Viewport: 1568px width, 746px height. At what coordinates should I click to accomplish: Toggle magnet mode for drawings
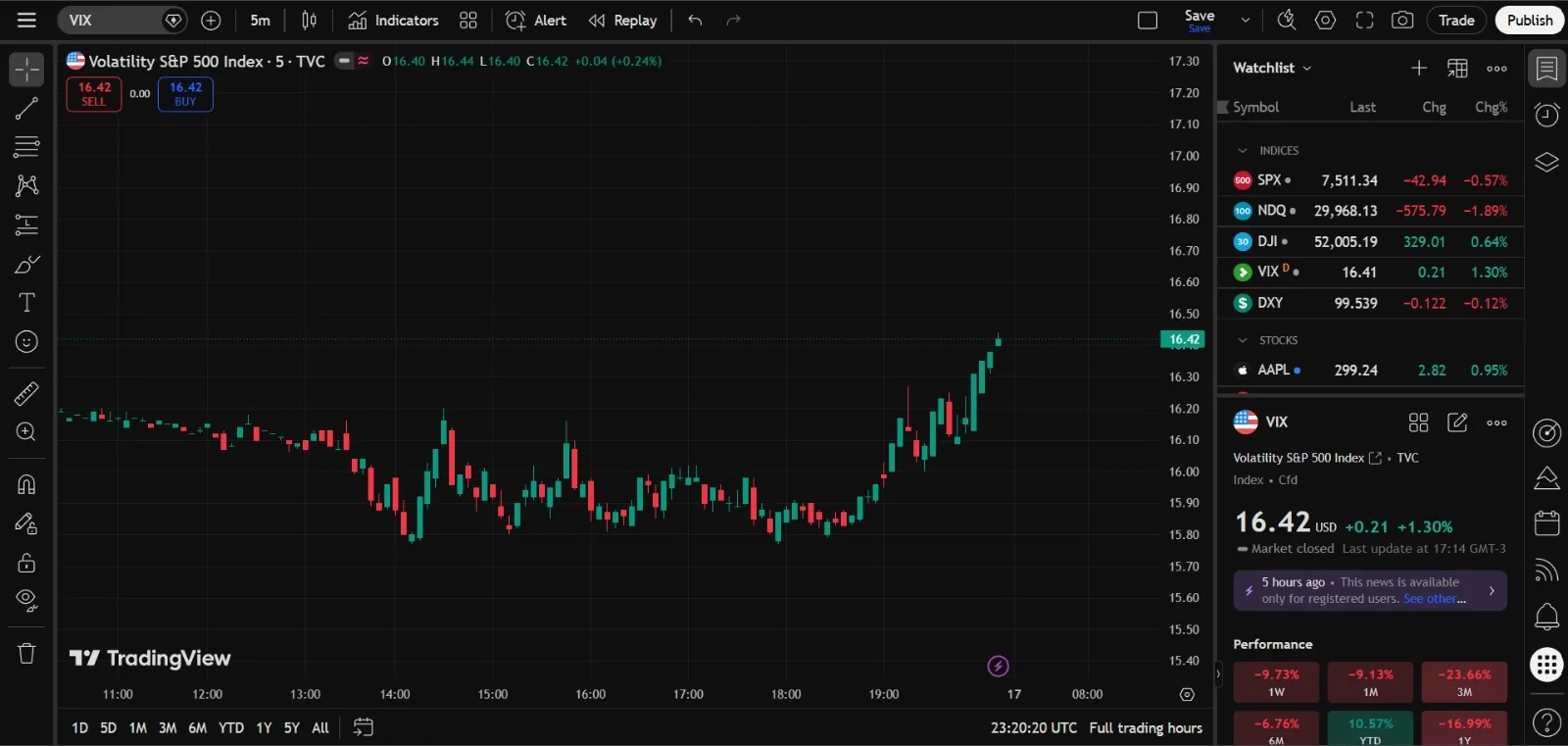pyautogui.click(x=26, y=484)
